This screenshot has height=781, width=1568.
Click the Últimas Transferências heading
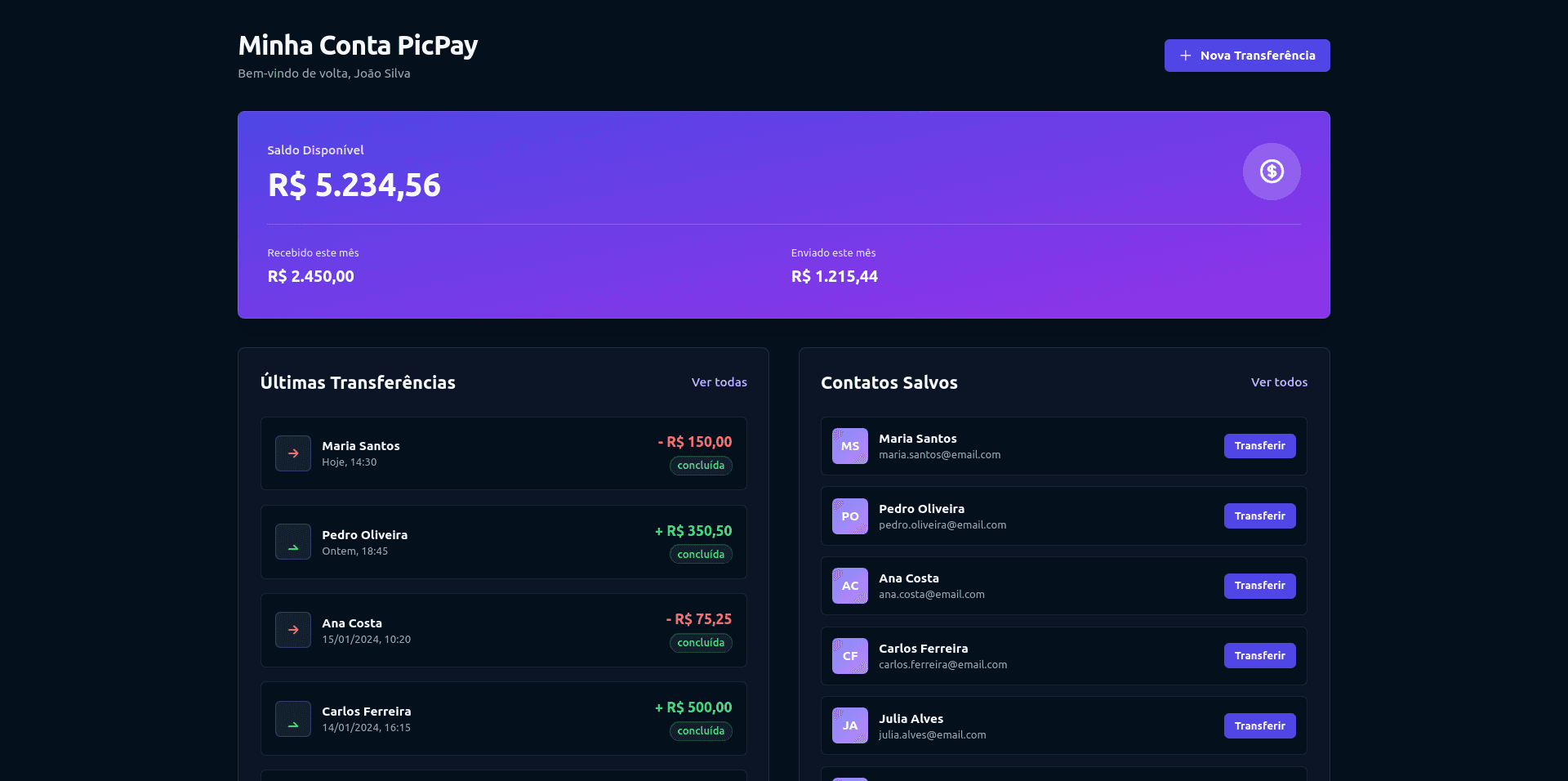(358, 382)
